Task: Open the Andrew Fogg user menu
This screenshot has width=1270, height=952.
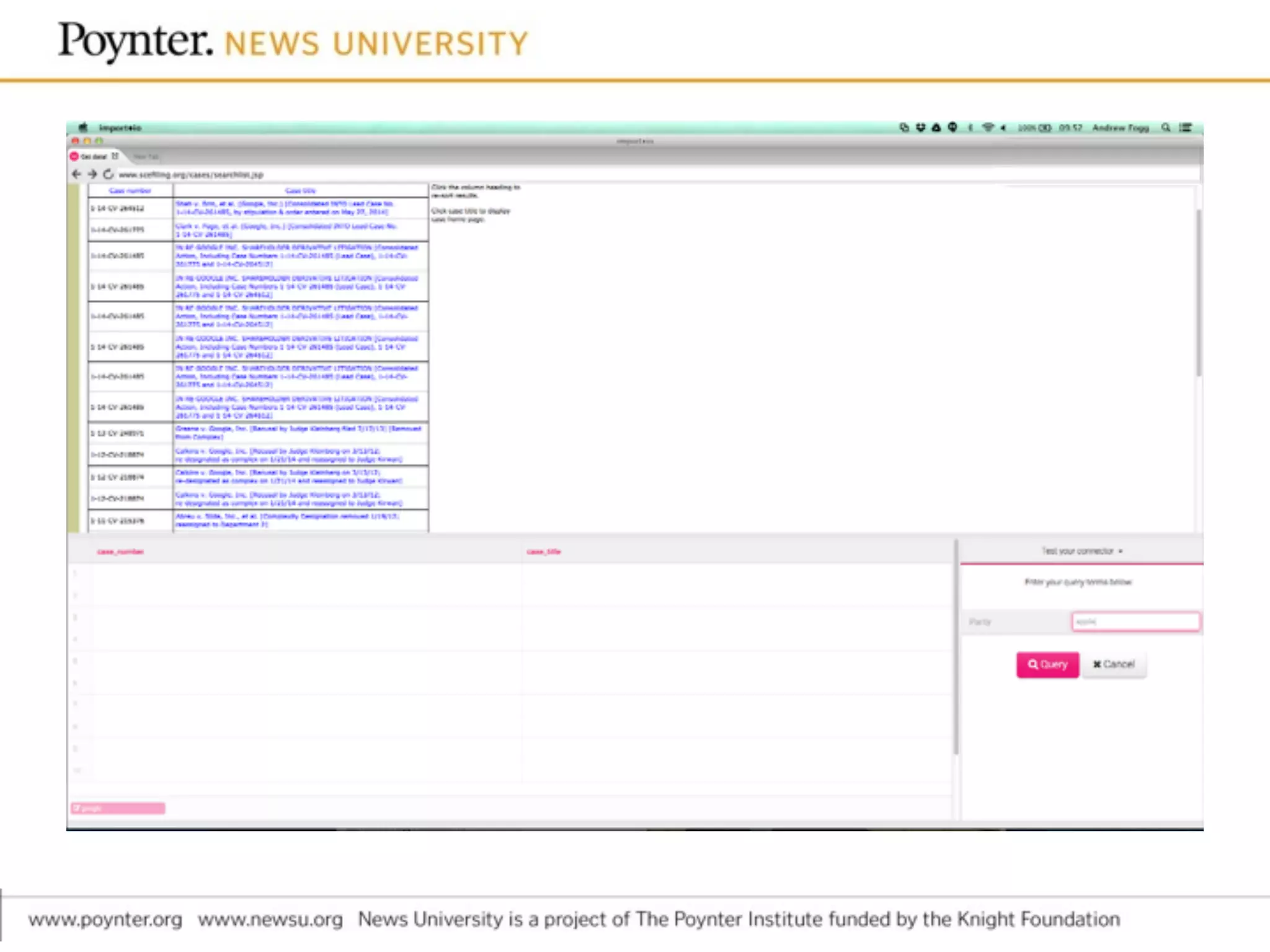Action: pyautogui.click(x=1120, y=128)
